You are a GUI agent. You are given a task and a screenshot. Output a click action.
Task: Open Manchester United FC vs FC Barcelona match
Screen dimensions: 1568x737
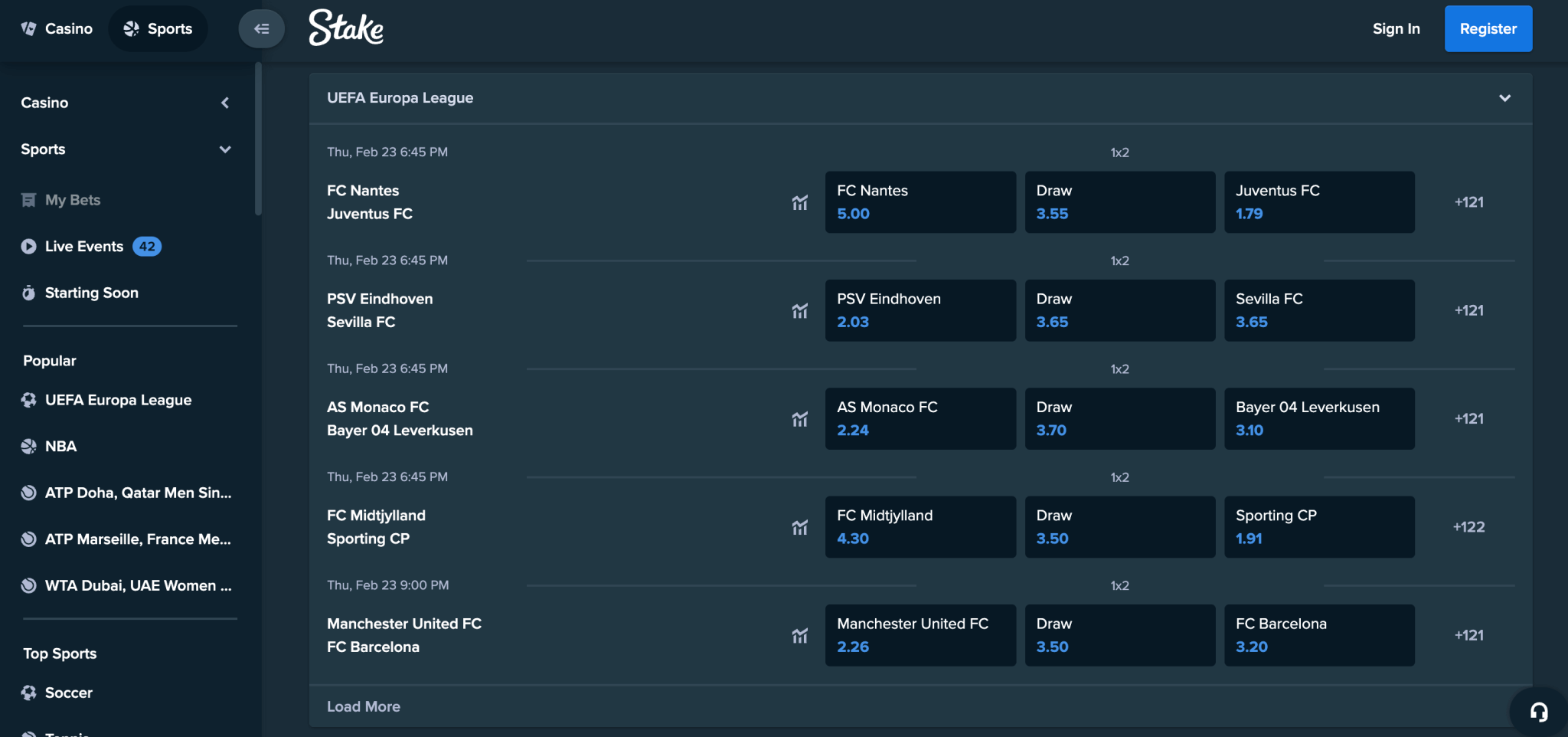coord(404,635)
